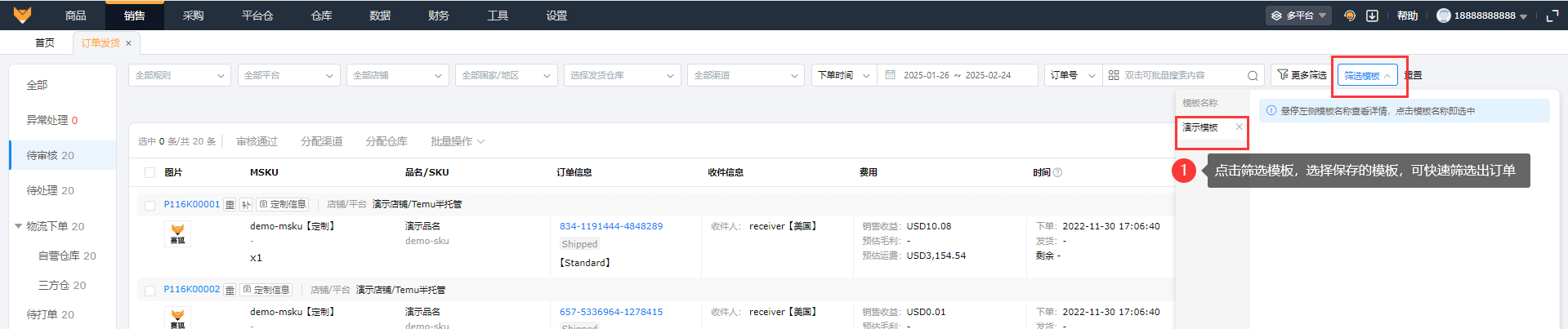Open the 采购 menu

tap(194, 16)
